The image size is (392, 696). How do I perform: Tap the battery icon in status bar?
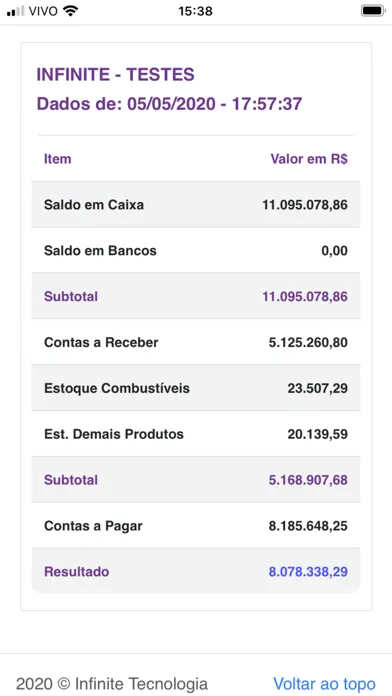pos(373,11)
